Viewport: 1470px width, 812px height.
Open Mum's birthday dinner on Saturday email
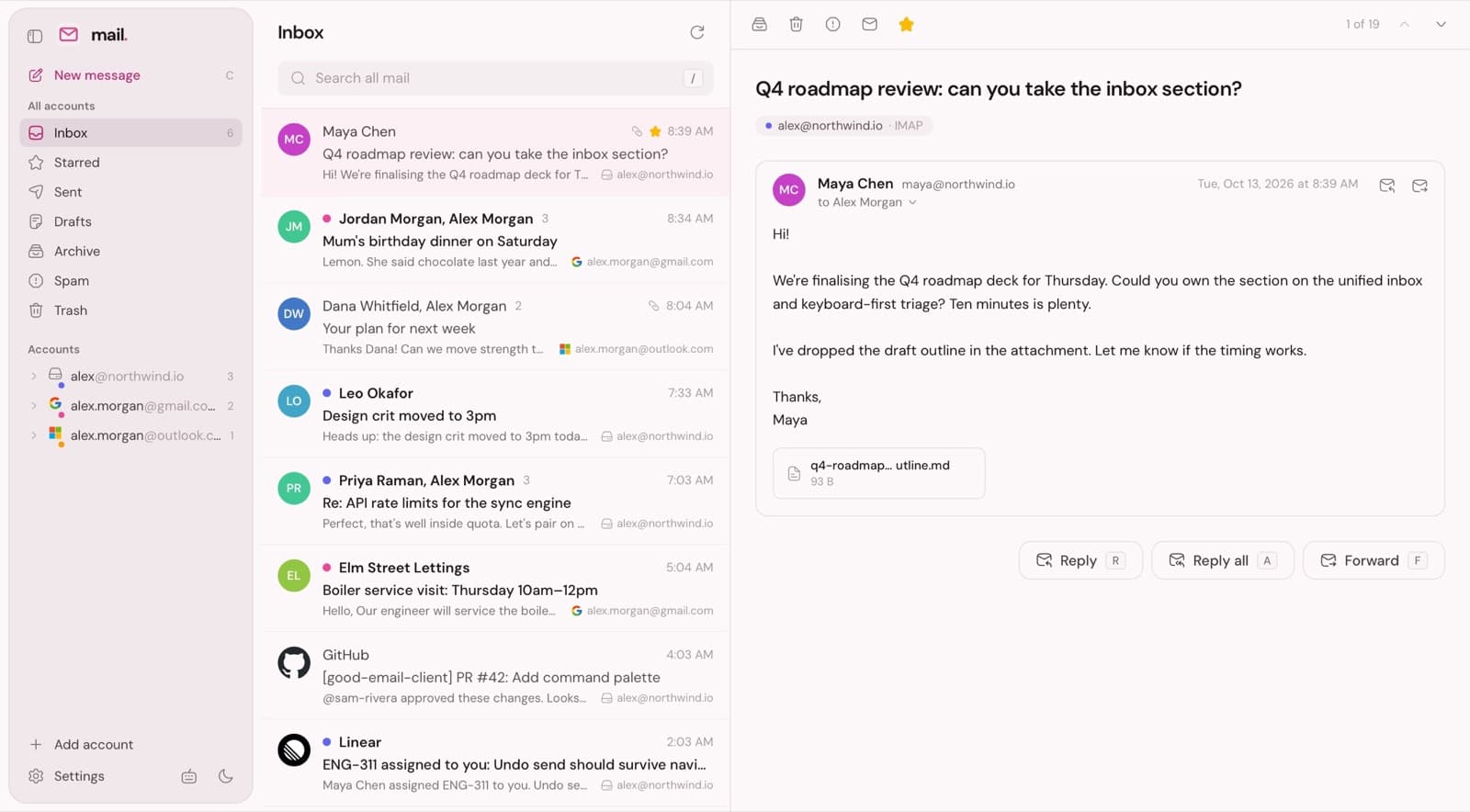tap(495, 240)
